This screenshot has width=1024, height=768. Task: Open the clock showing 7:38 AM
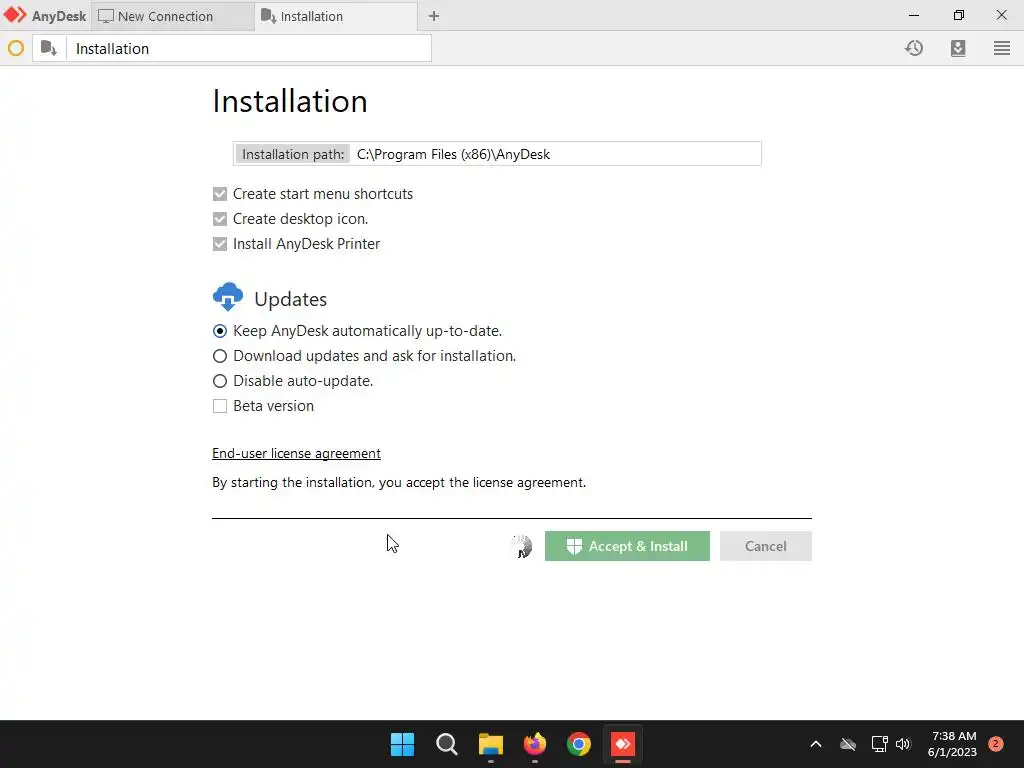(x=952, y=744)
